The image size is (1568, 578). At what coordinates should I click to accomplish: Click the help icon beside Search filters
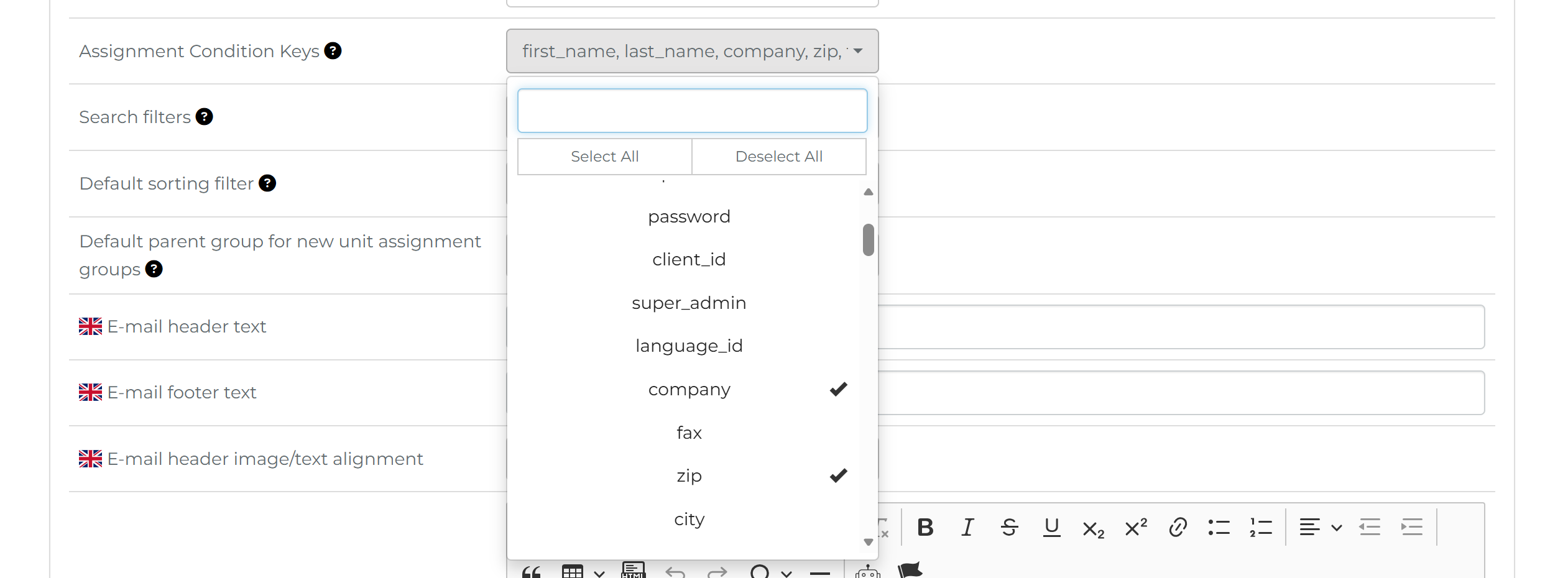[x=204, y=117]
